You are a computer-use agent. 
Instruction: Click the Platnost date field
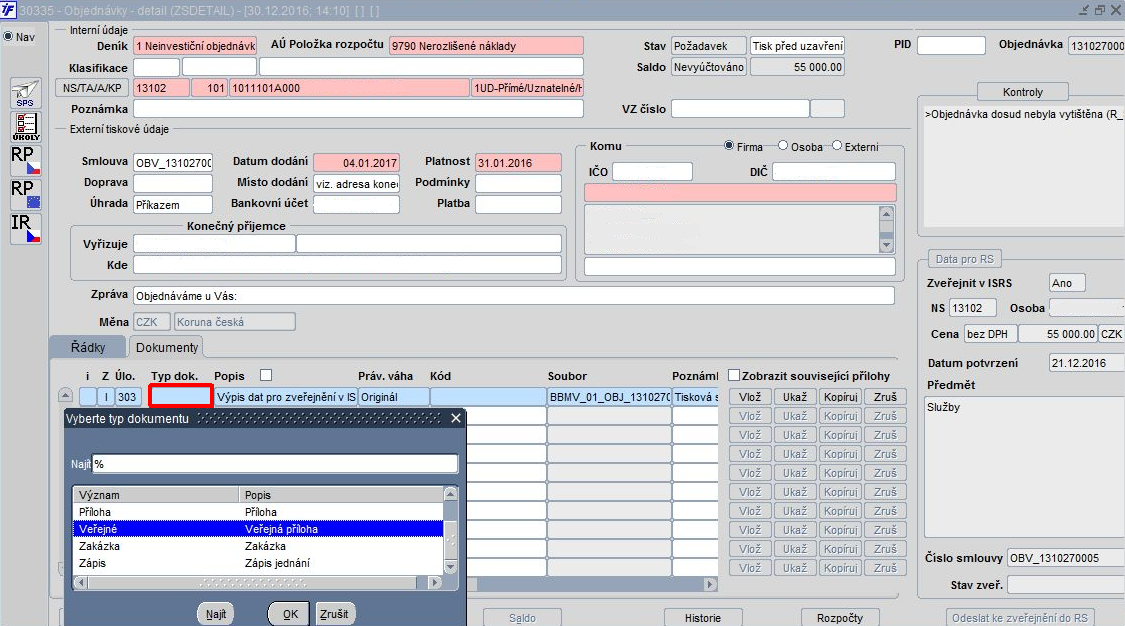[518, 163]
